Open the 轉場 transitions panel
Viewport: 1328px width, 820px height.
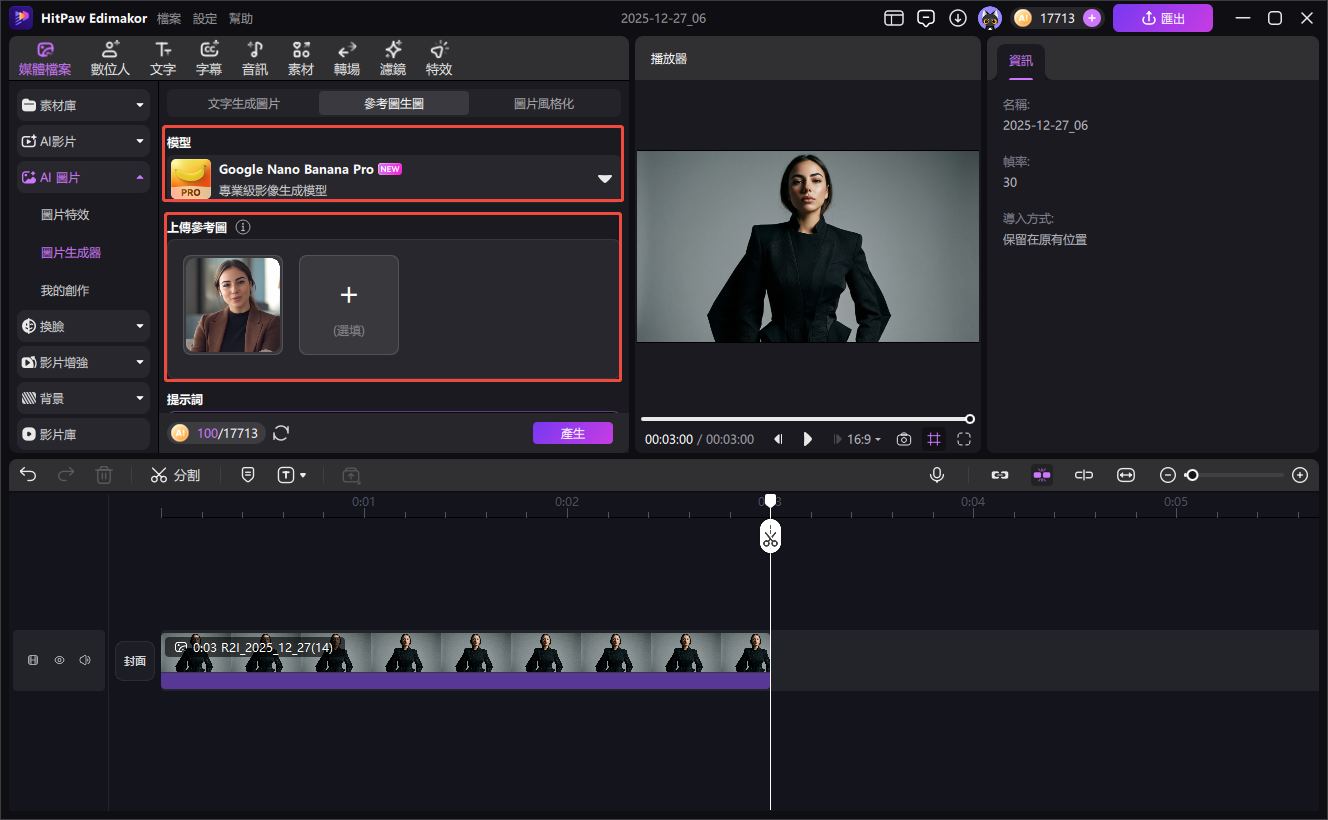(x=347, y=58)
